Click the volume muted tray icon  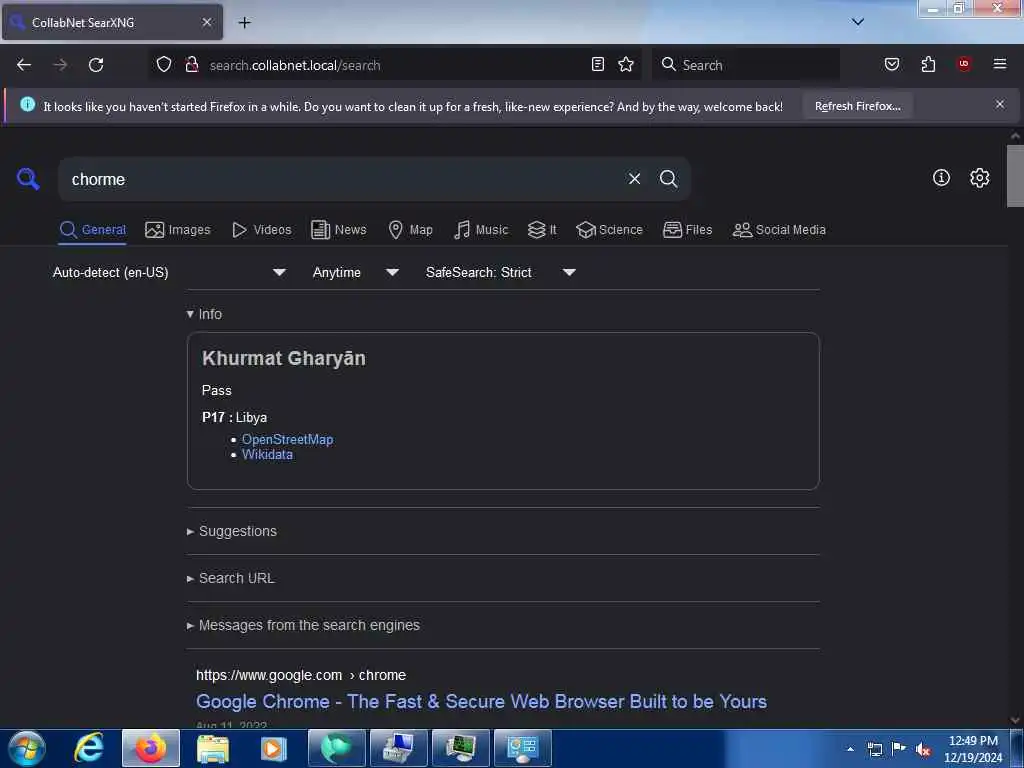click(922, 750)
